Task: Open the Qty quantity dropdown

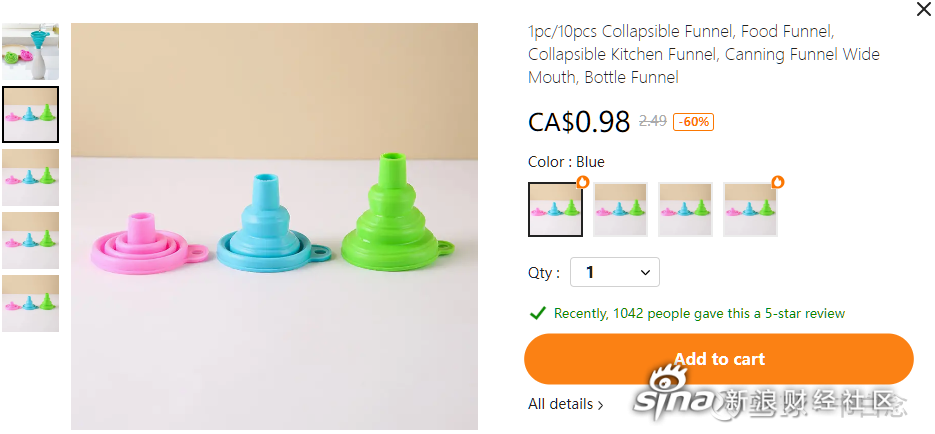Action: point(615,272)
